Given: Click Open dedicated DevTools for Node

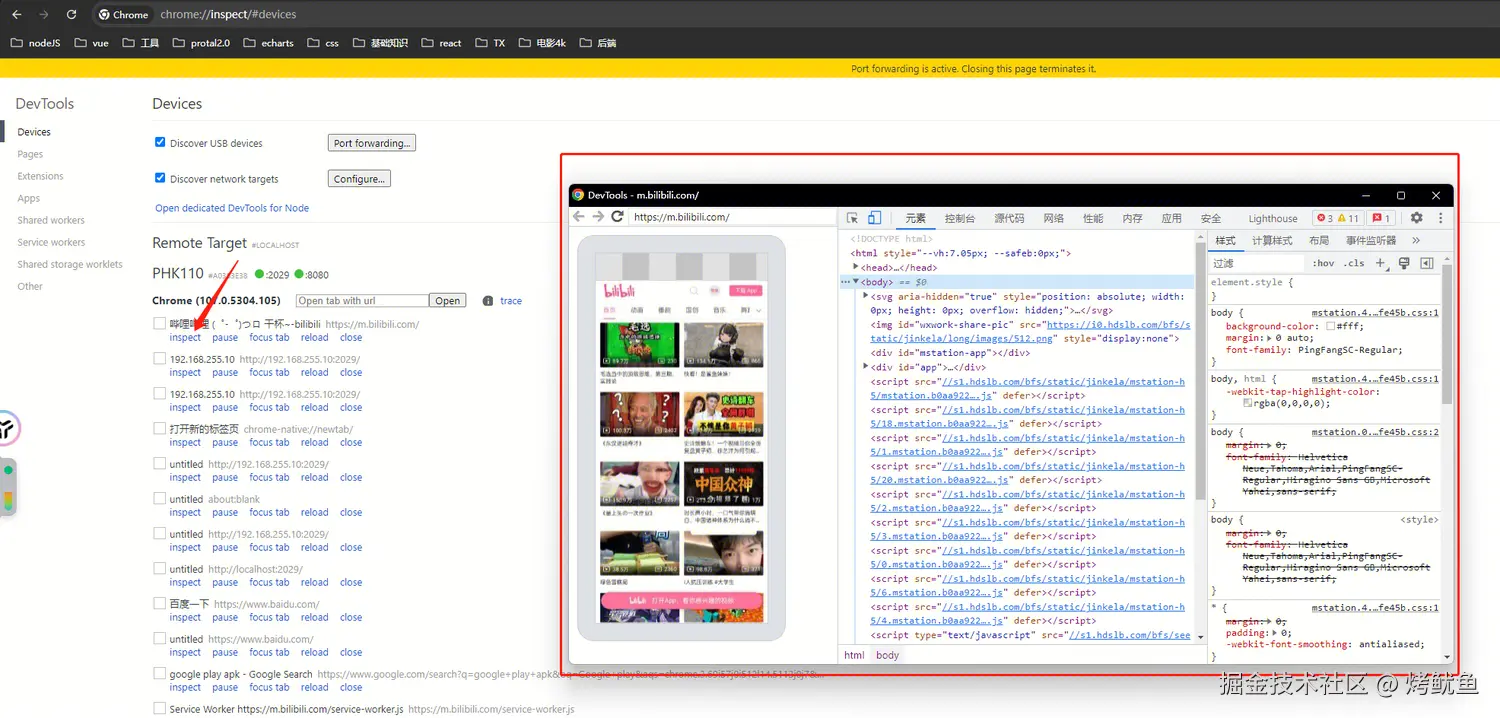Looking at the screenshot, I should pos(232,208).
